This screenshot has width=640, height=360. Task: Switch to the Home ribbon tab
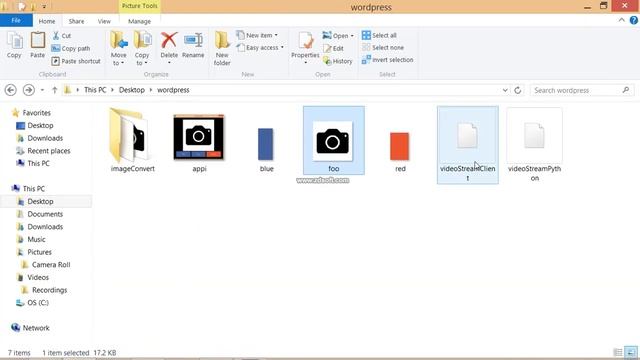pyautogui.click(x=47, y=21)
